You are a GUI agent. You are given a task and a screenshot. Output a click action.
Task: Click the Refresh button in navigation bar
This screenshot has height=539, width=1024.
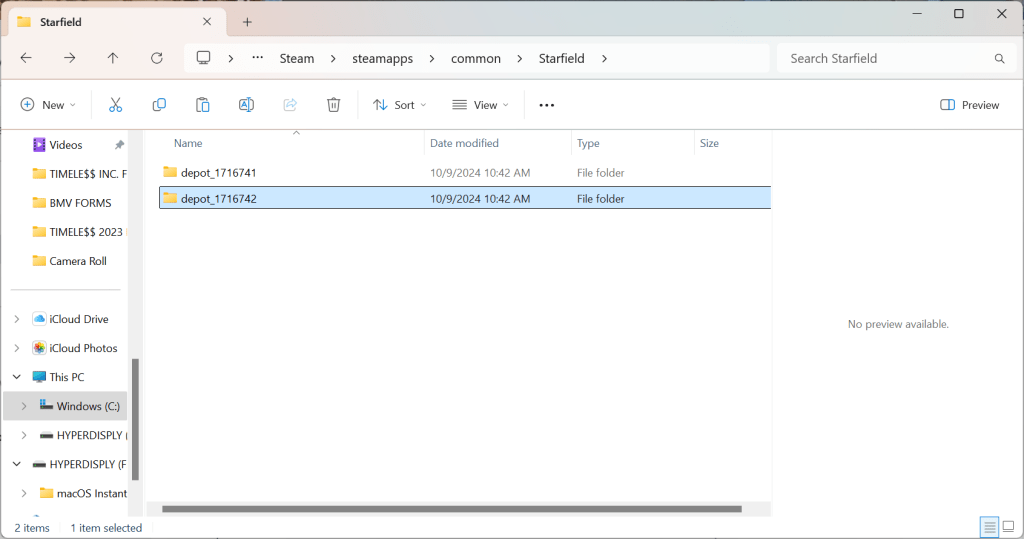[157, 58]
